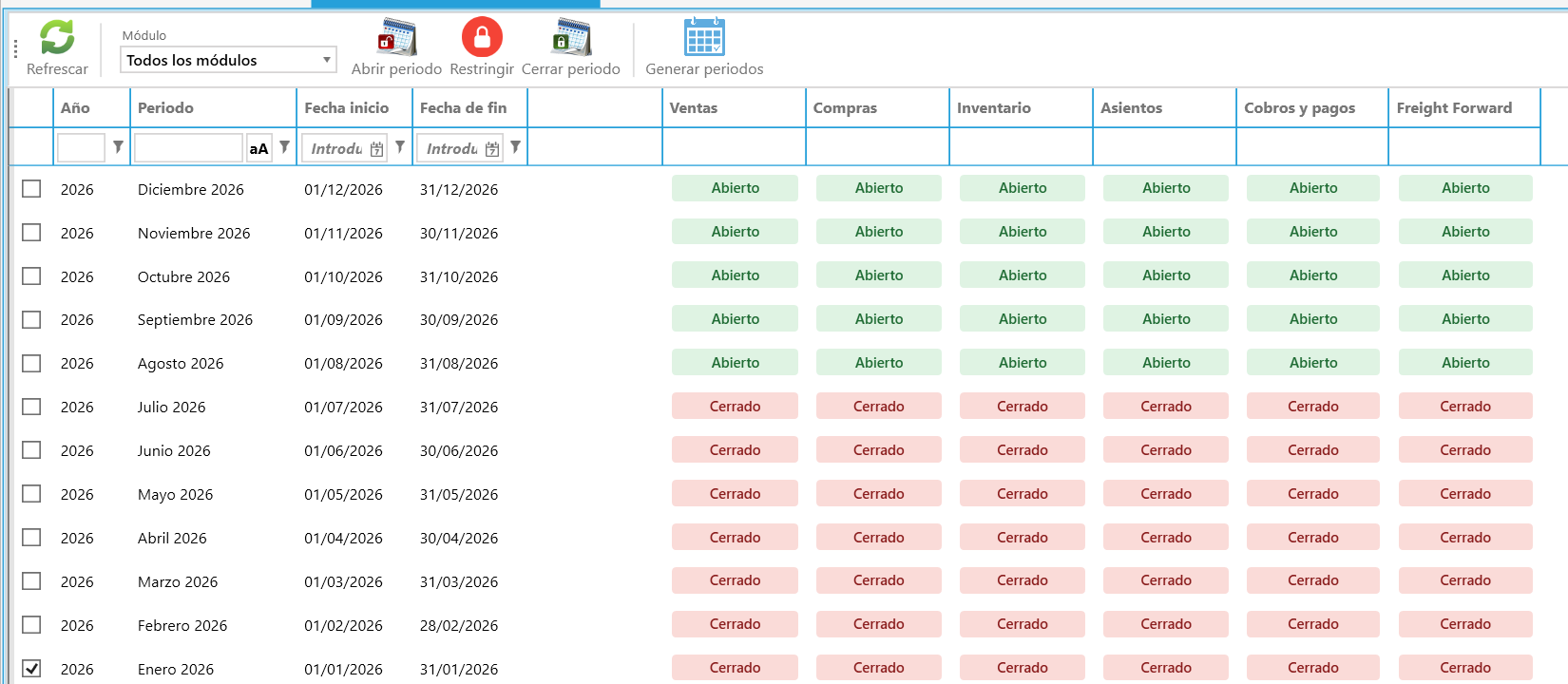Open the Fecha de fin calendar picker

[x=492, y=149]
